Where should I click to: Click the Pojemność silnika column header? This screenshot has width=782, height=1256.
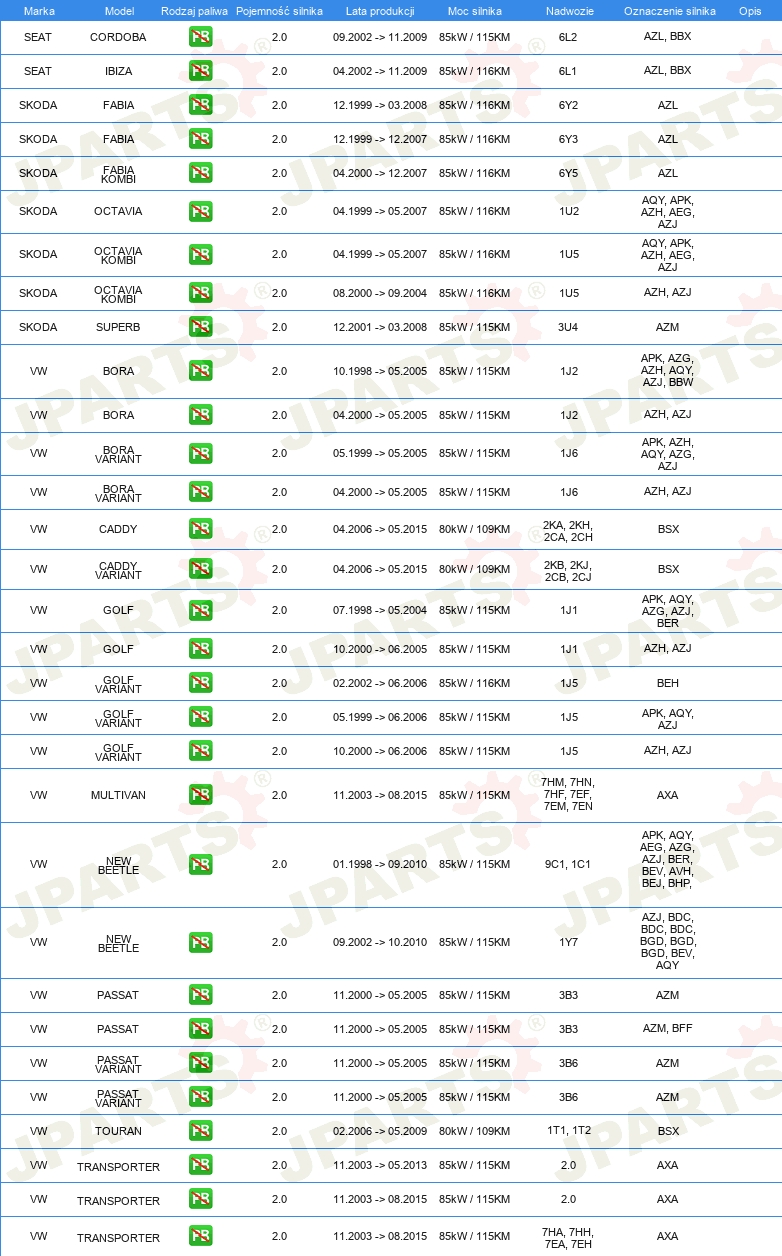[279, 10]
